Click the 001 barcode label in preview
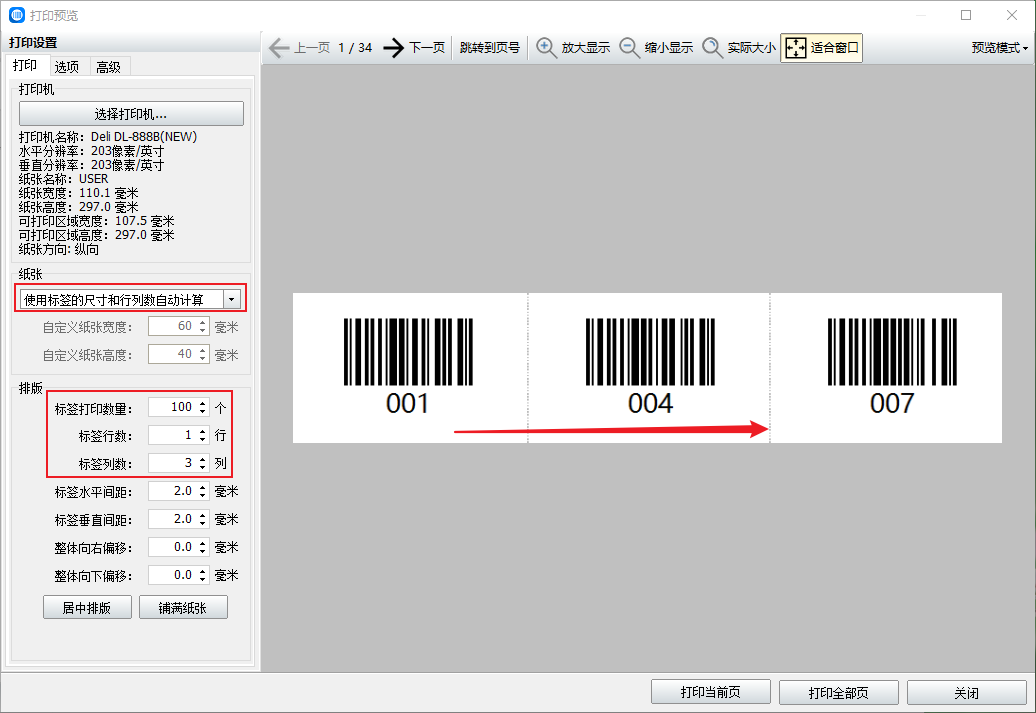The image size is (1036, 713). (408, 367)
